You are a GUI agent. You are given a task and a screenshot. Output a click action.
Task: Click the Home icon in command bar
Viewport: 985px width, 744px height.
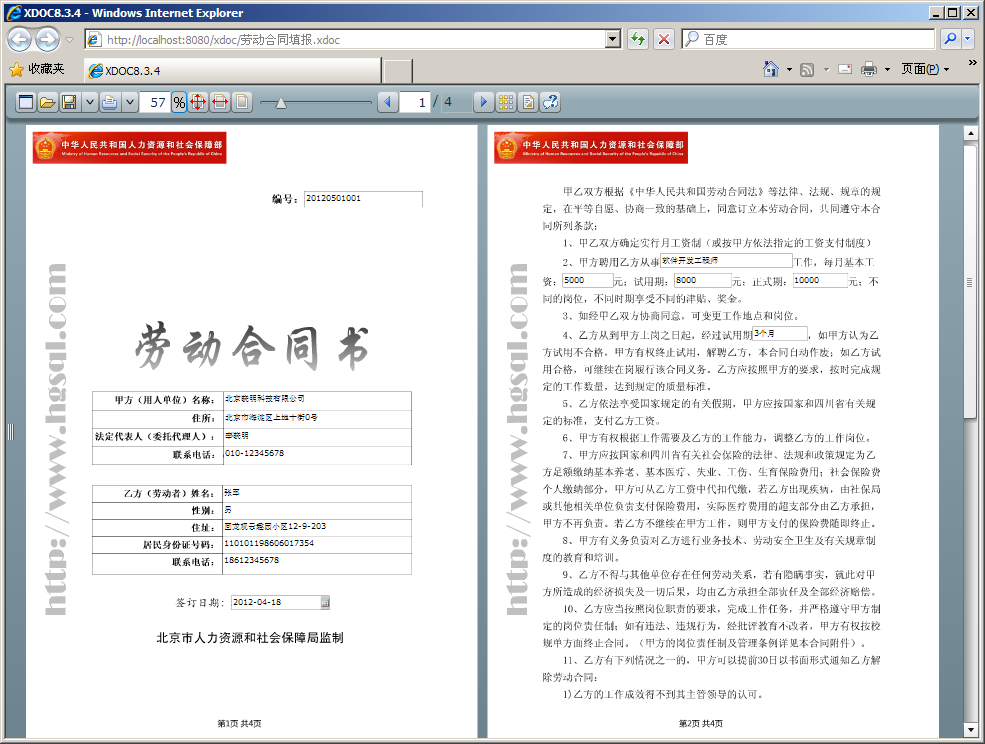pyautogui.click(x=771, y=69)
